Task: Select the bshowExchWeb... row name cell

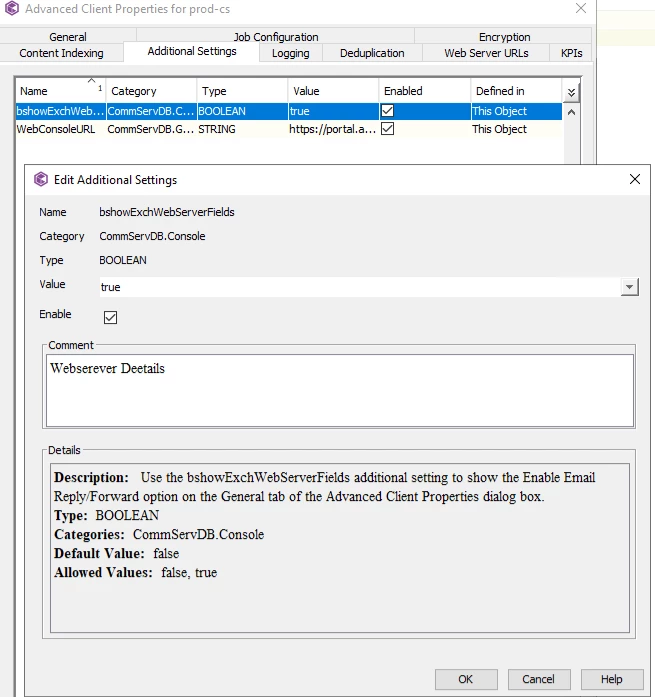Action: [x=60, y=111]
